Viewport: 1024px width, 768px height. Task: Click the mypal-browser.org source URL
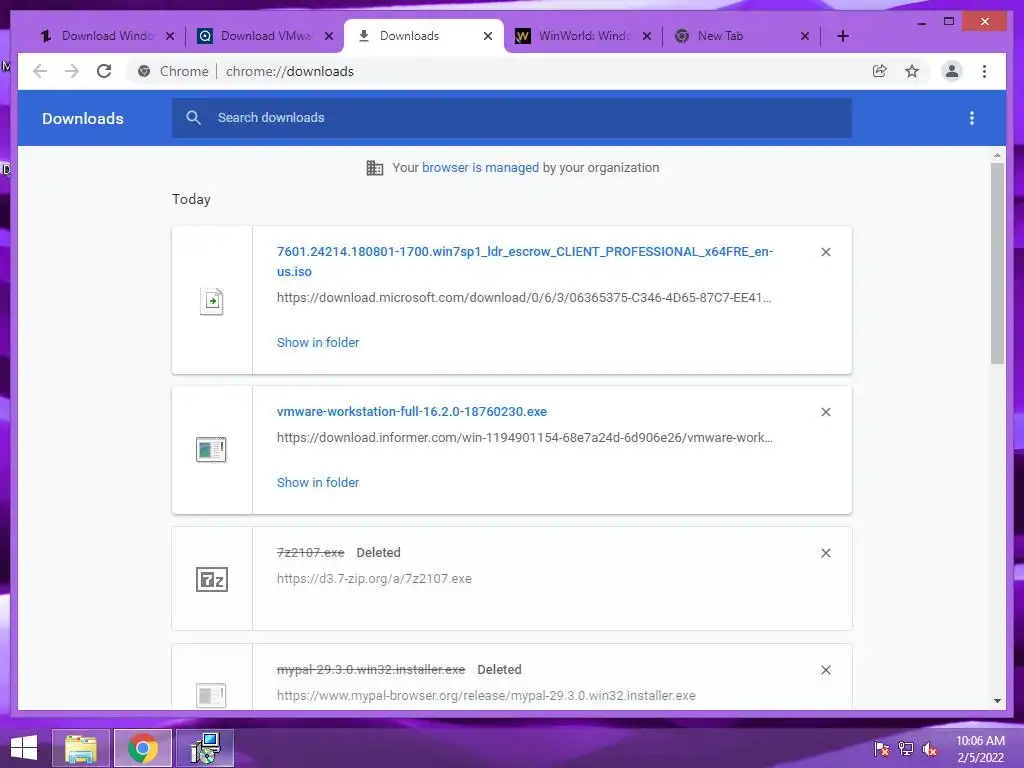click(486, 696)
